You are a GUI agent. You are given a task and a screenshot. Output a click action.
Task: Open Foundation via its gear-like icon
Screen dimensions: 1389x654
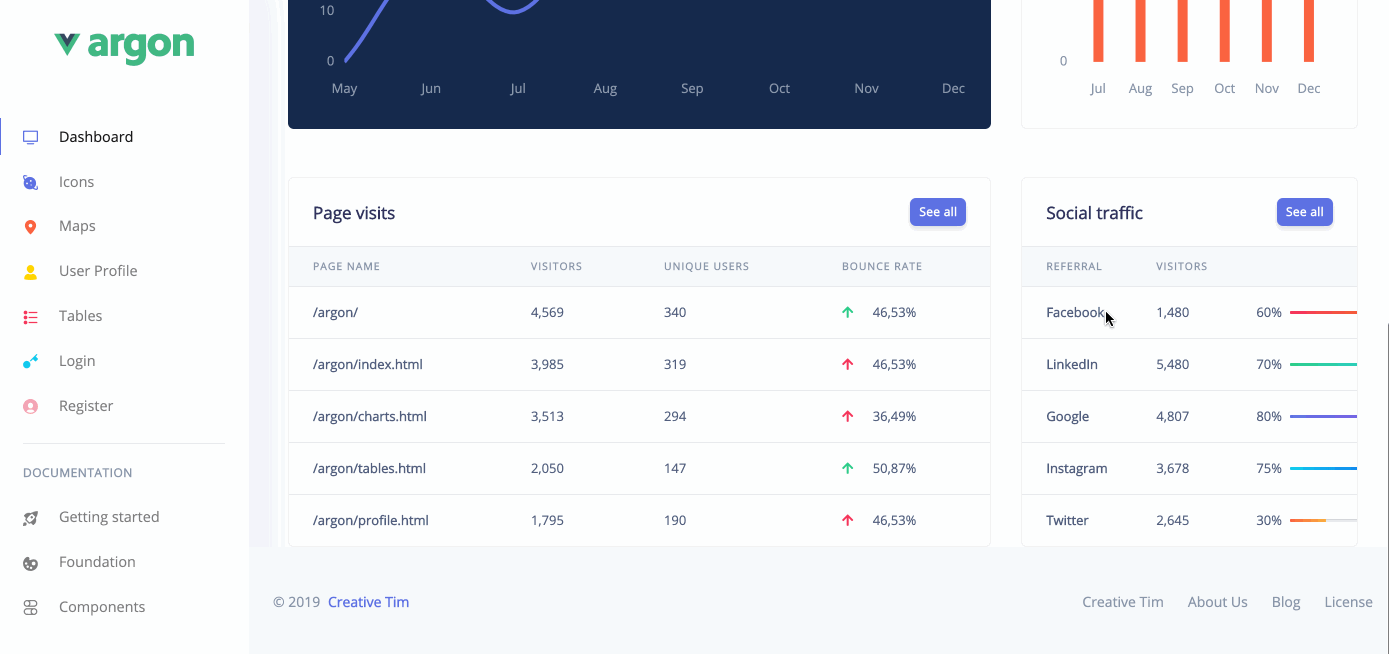coord(30,562)
